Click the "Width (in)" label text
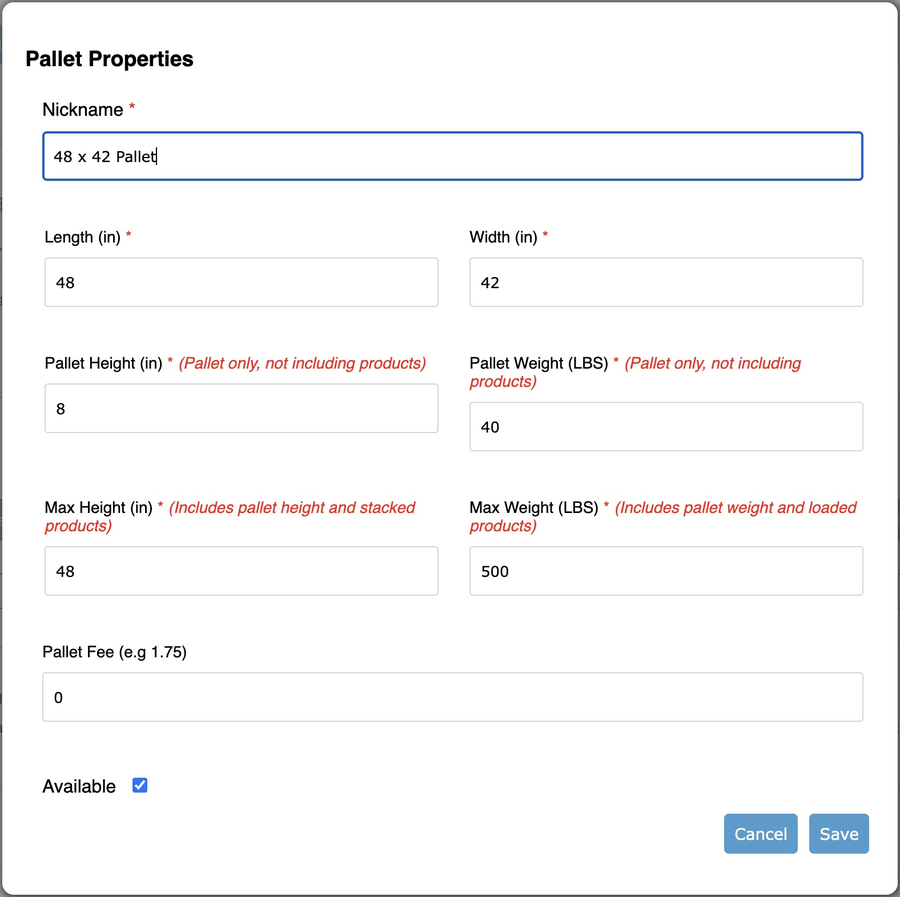 tap(503, 238)
